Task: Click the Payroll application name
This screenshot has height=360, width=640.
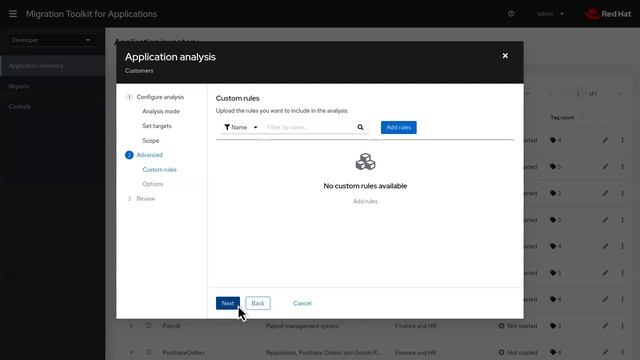Action: (x=171, y=326)
